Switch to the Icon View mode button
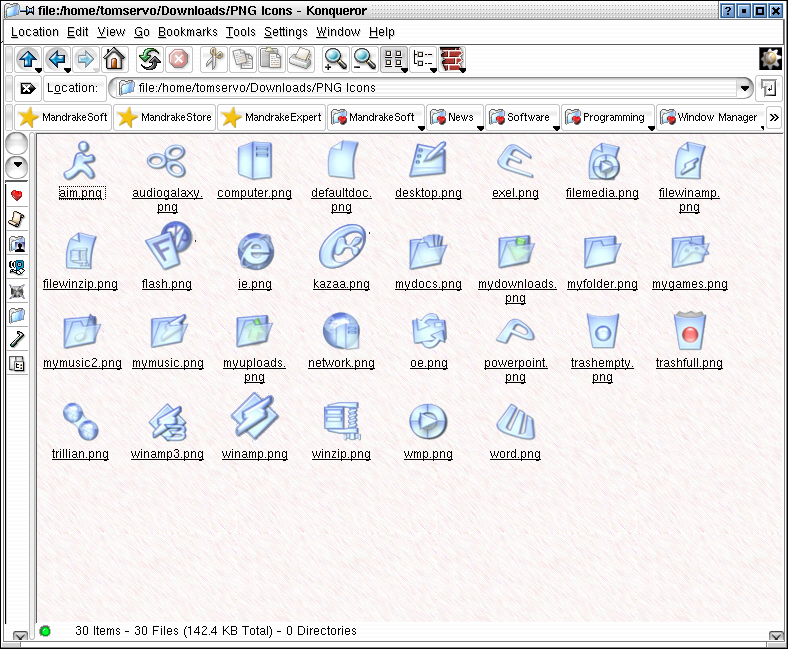 tap(394, 59)
